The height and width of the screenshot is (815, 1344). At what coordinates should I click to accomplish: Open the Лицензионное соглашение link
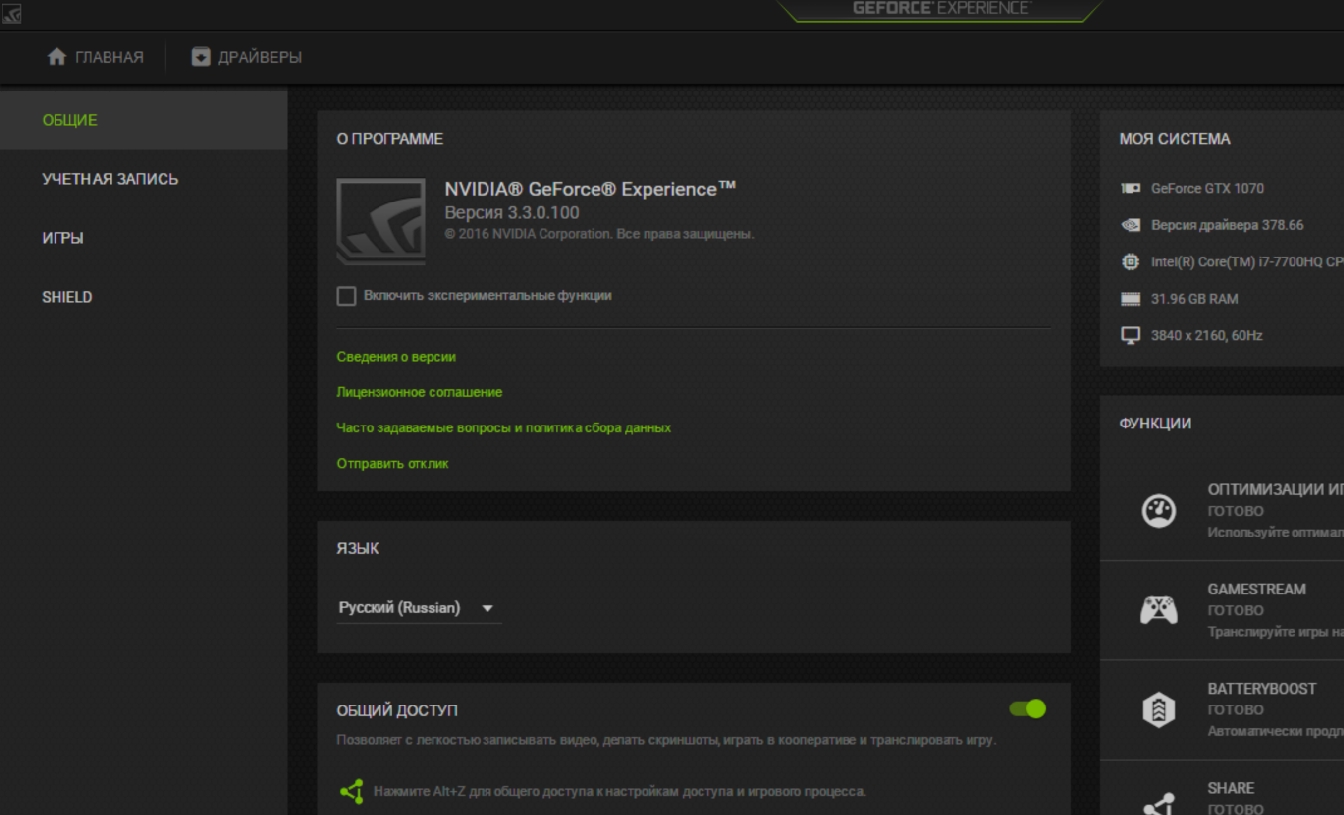tap(419, 392)
